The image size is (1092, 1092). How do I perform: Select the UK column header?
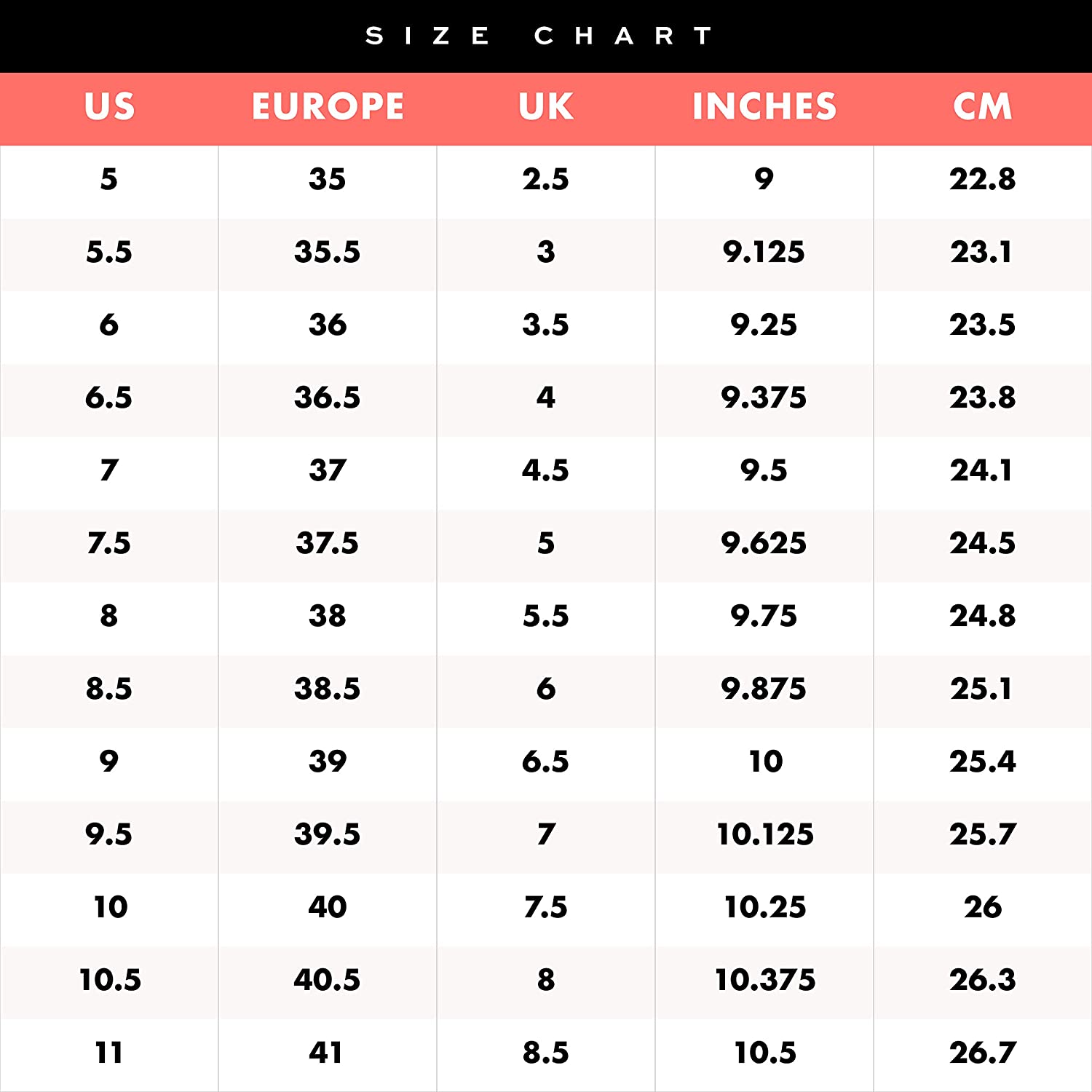(x=546, y=107)
